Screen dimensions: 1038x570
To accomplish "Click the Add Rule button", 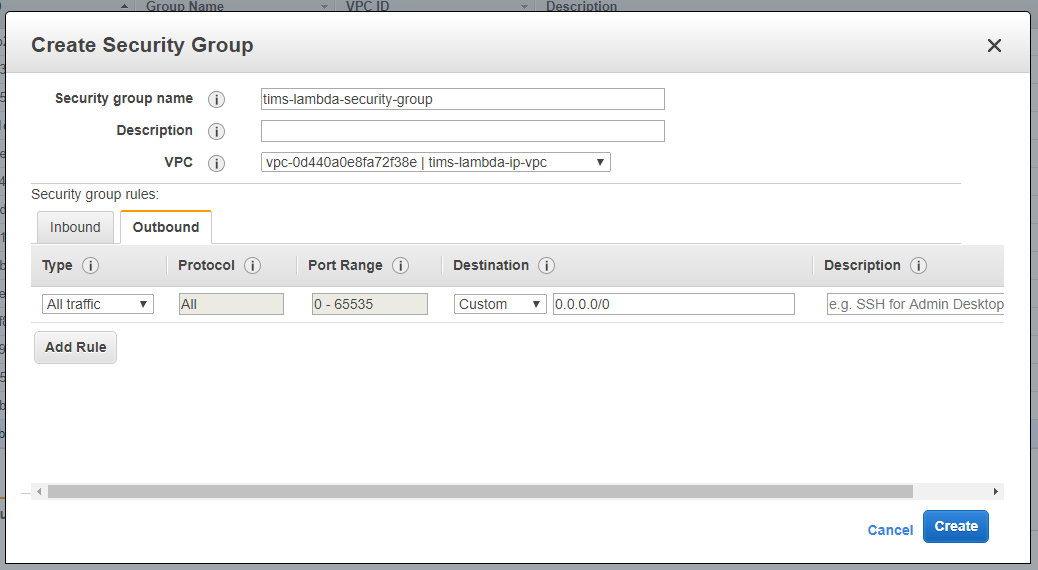I will [75, 348].
